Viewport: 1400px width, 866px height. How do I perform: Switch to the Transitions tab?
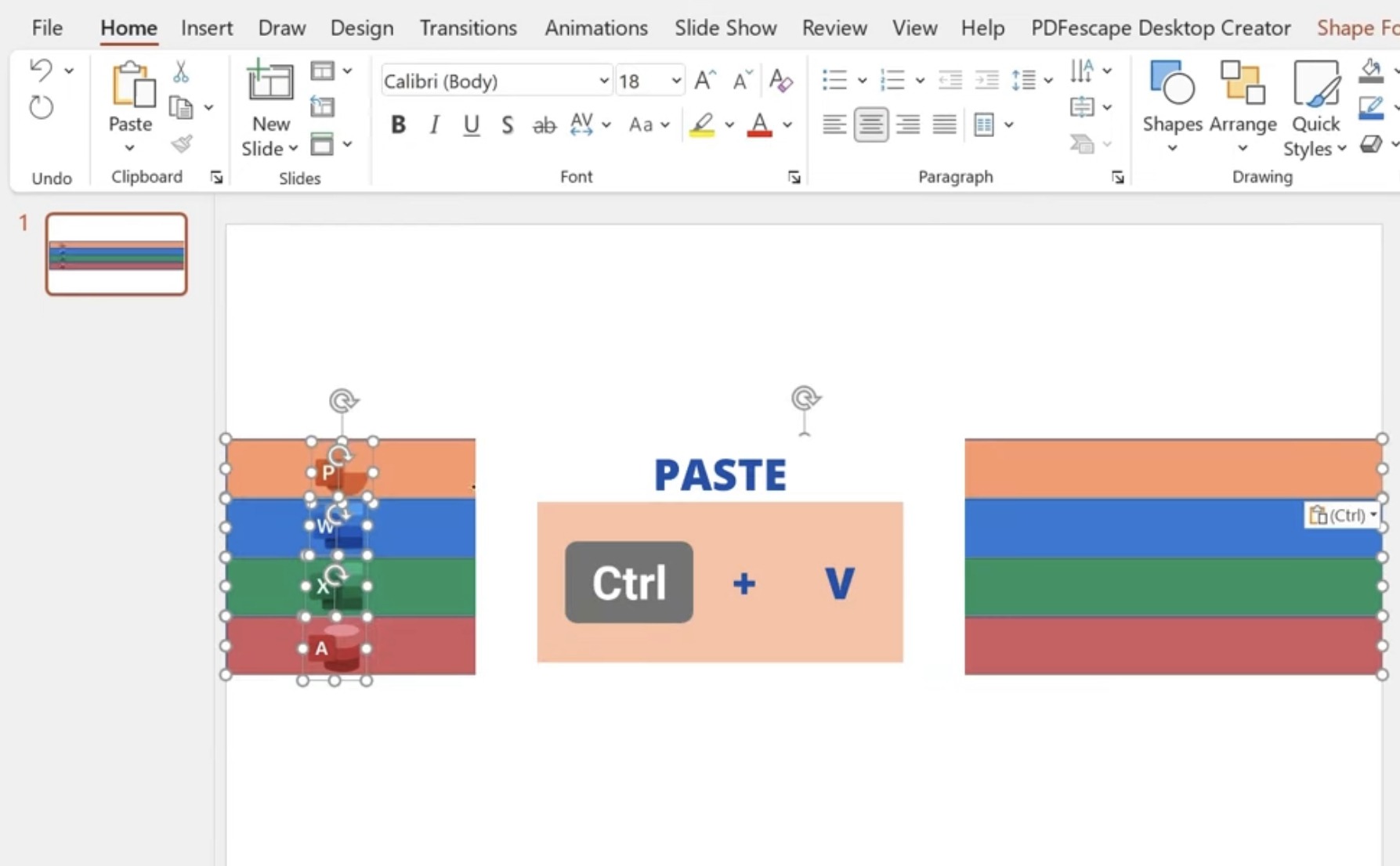(x=468, y=27)
